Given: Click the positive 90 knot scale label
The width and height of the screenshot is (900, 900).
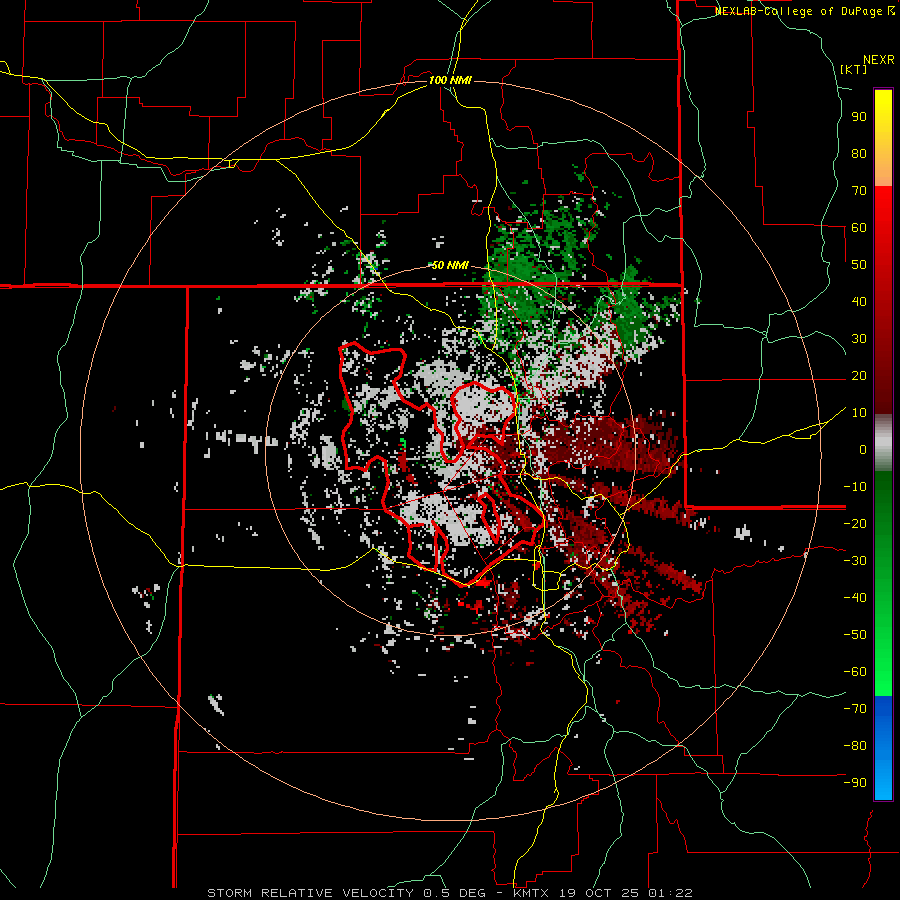Looking at the screenshot, I should click(x=859, y=117).
